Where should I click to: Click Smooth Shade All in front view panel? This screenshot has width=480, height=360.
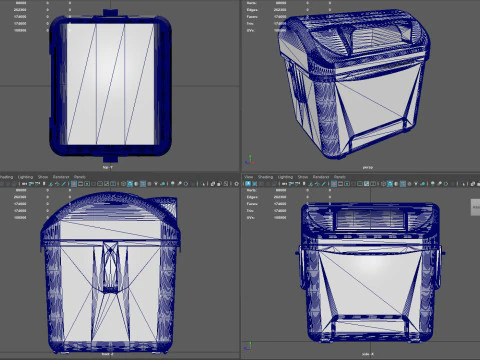point(130,184)
